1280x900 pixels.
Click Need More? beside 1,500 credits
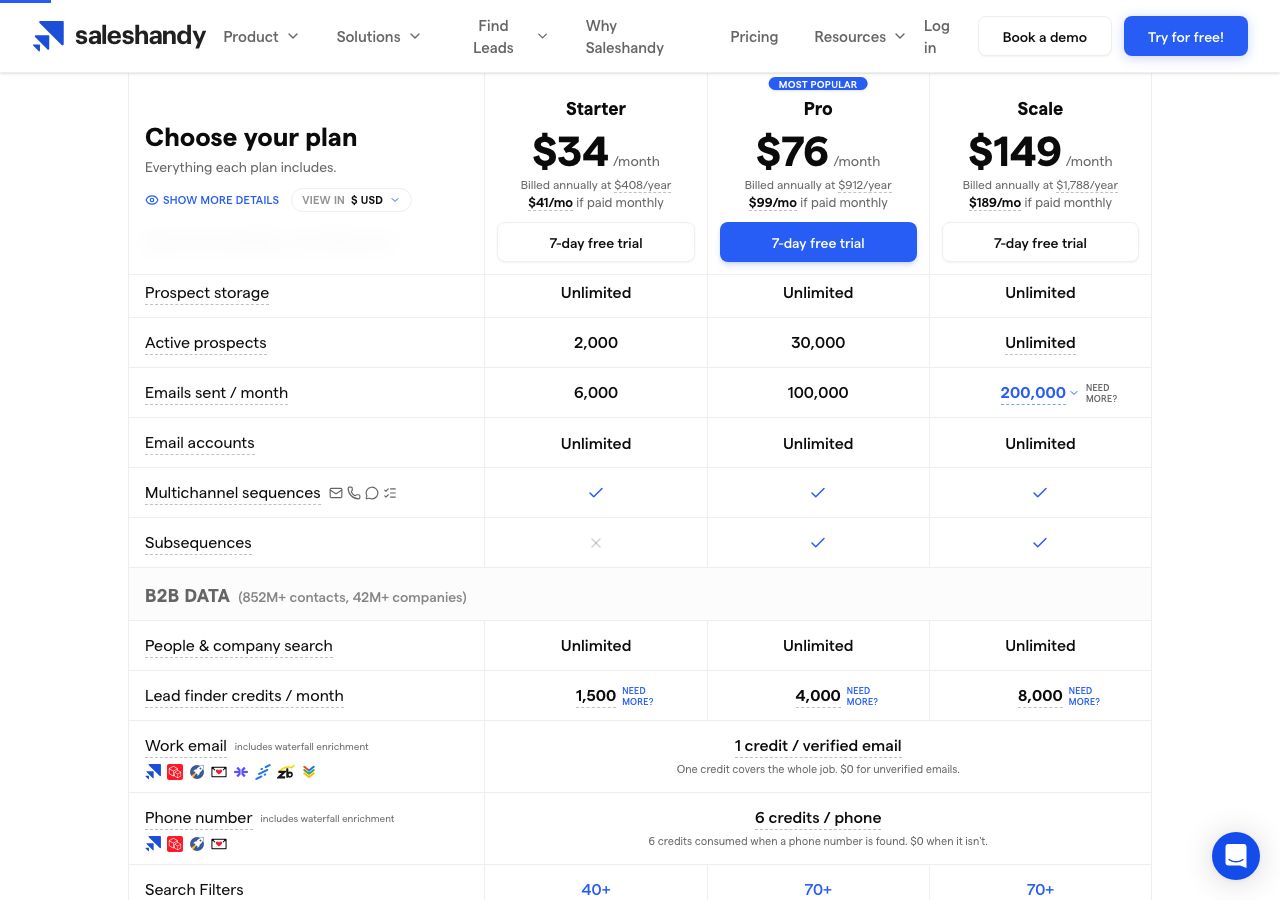pos(637,697)
